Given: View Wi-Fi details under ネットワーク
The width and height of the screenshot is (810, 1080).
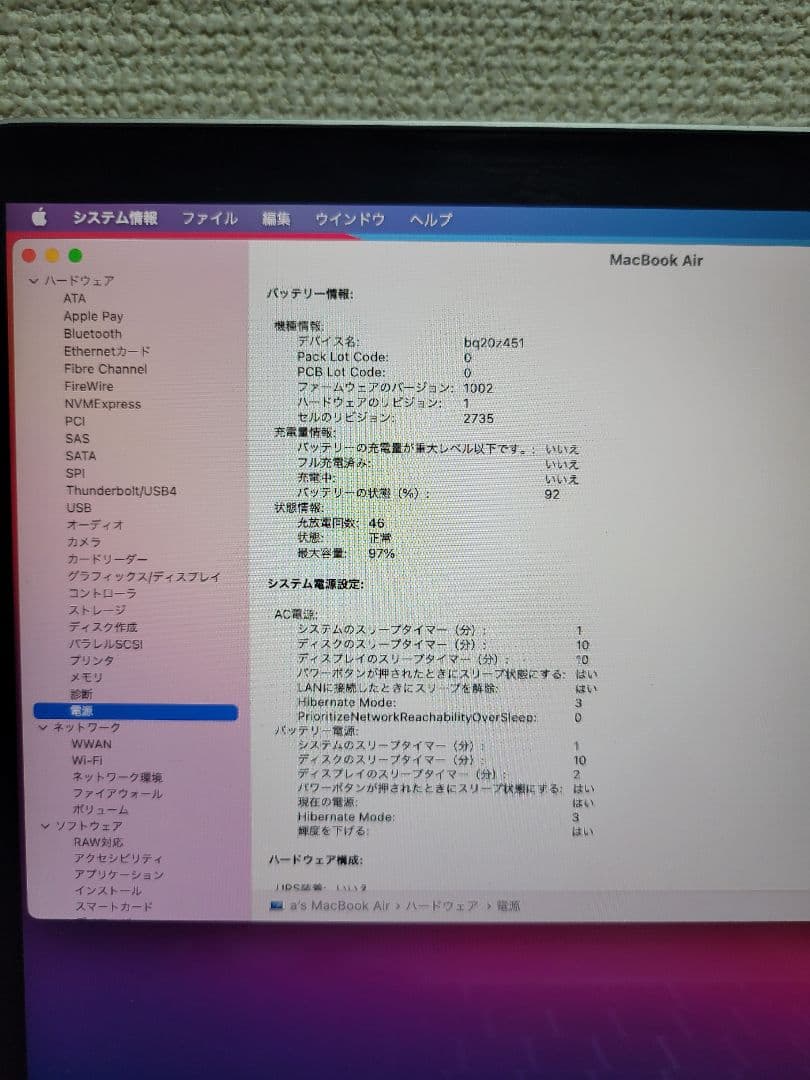Looking at the screenshot, I should [x=88, y=759].
